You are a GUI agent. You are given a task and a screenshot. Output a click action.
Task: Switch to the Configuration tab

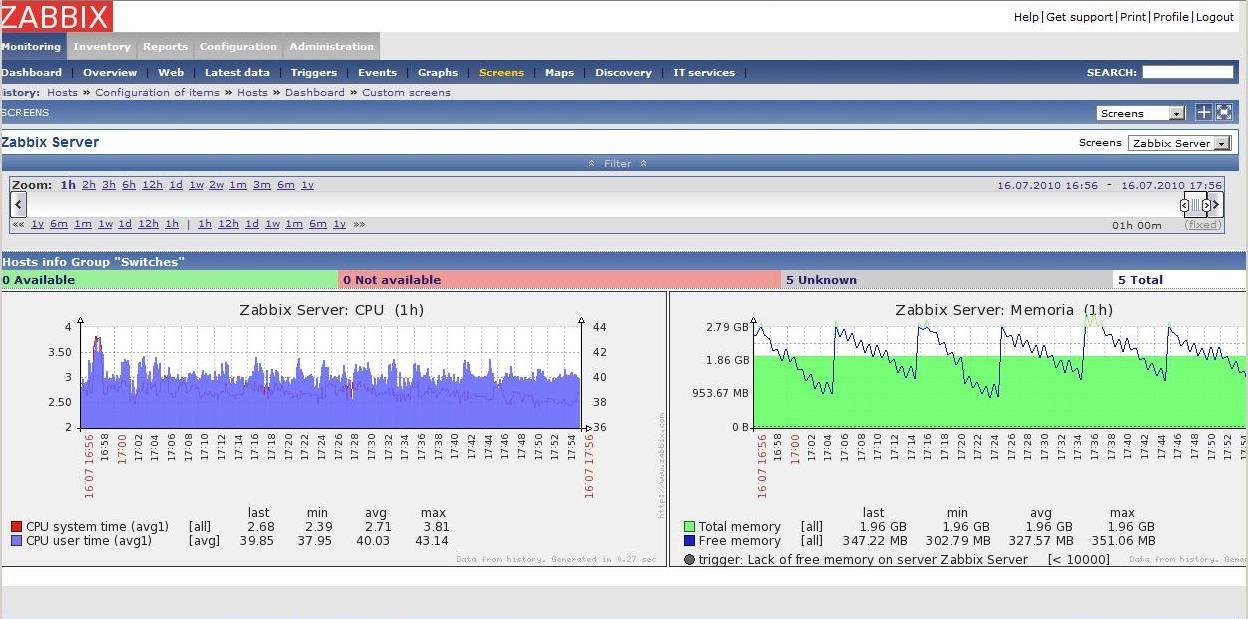tap(238, 46)
